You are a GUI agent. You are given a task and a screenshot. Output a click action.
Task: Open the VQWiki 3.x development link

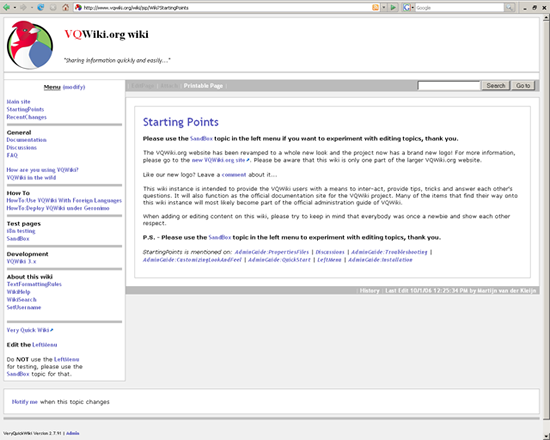tap(21, 262)
